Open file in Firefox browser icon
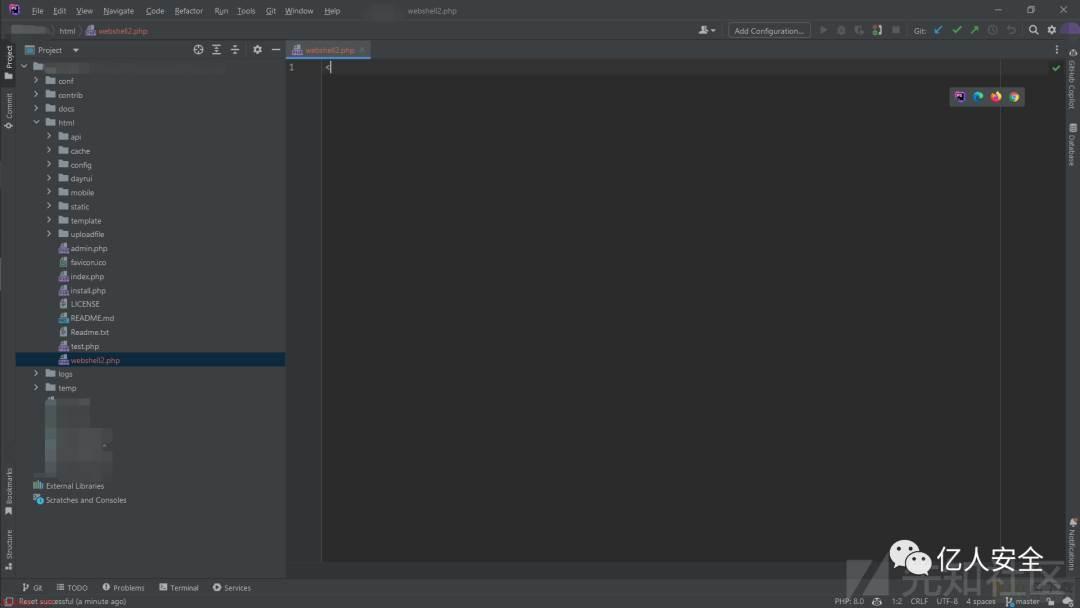This screenshot has height=608, width=1080. click(x=996, y=97)
